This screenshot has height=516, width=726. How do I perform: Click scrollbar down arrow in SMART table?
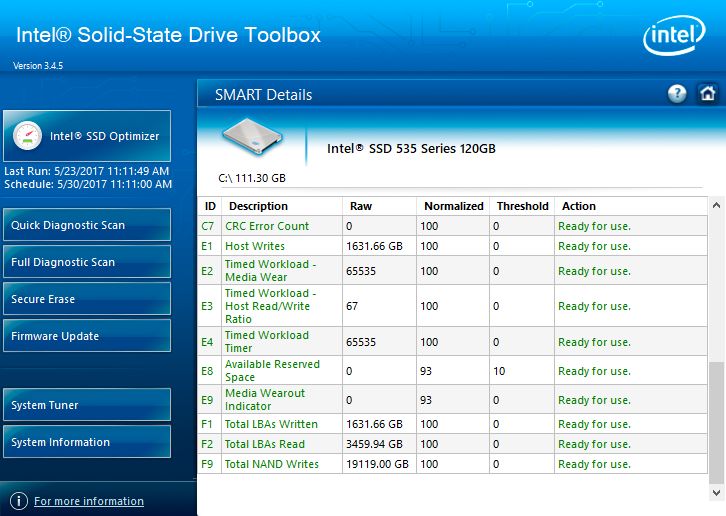pos(716,492)
